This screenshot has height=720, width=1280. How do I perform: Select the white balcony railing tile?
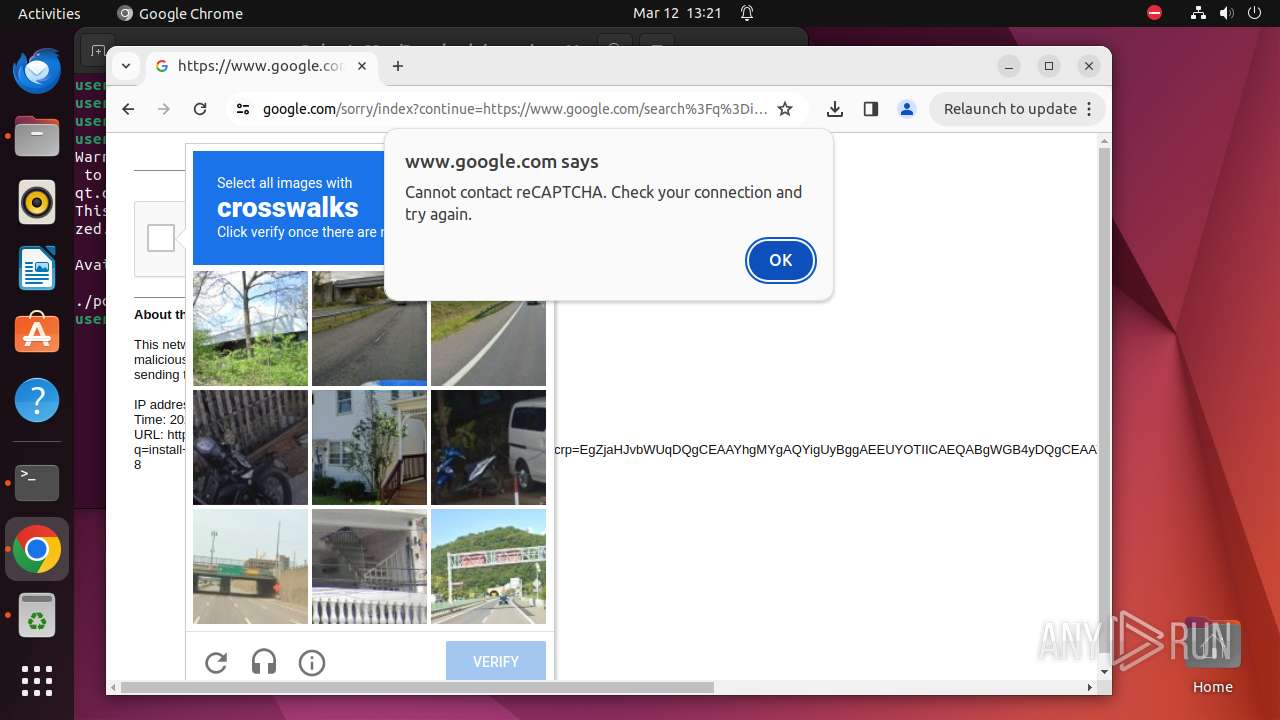(369, 566)
